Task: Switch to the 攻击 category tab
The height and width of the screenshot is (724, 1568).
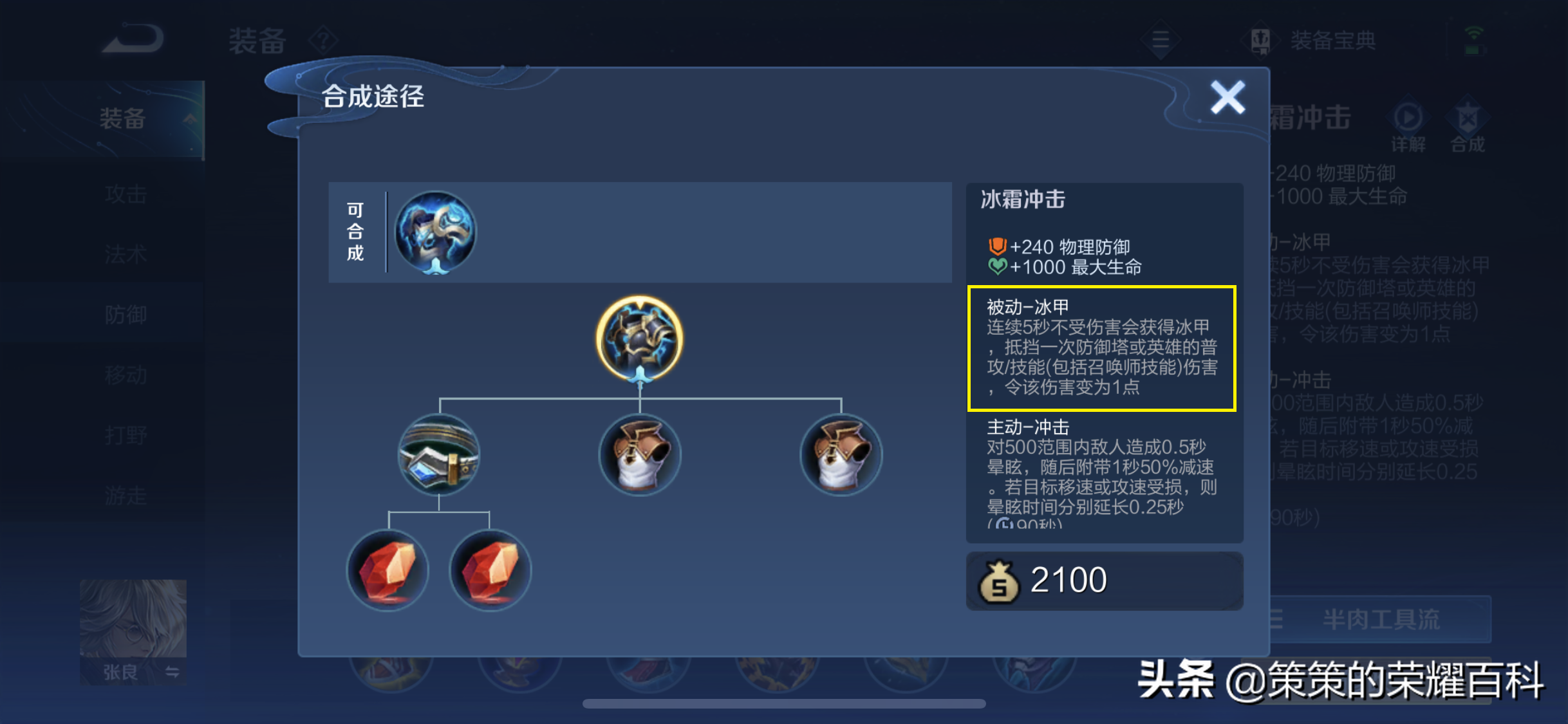Action: 126,194
